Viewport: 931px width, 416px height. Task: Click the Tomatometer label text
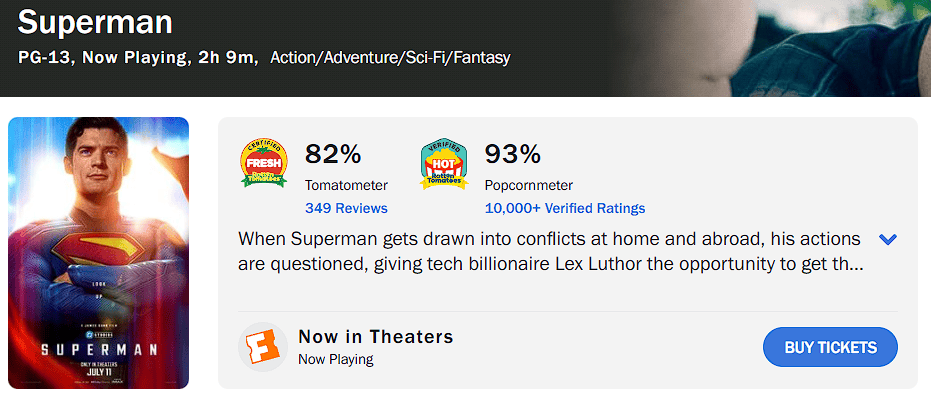[346, 185]
